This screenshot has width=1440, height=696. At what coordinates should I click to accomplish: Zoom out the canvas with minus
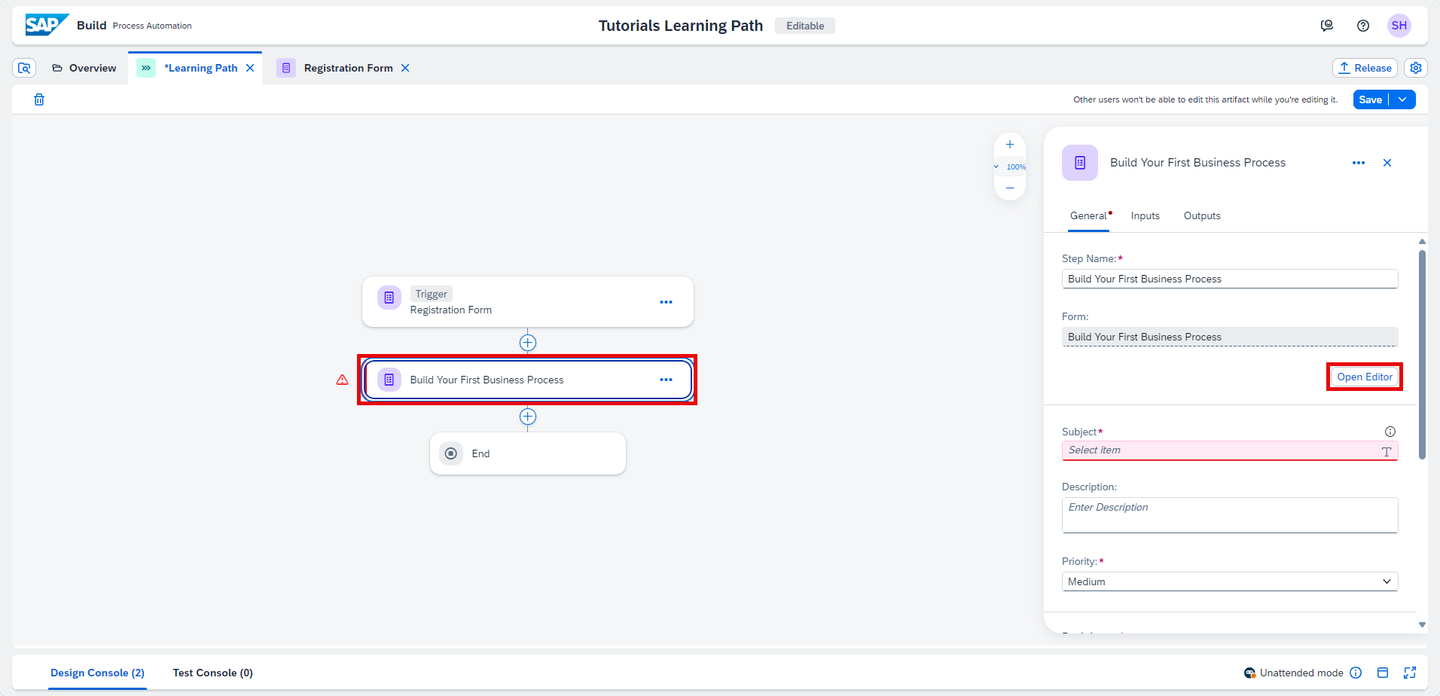1010,188
